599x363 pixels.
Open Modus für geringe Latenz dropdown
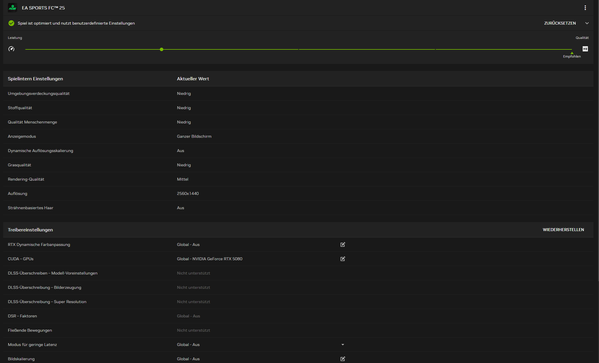tap(343, 345)
